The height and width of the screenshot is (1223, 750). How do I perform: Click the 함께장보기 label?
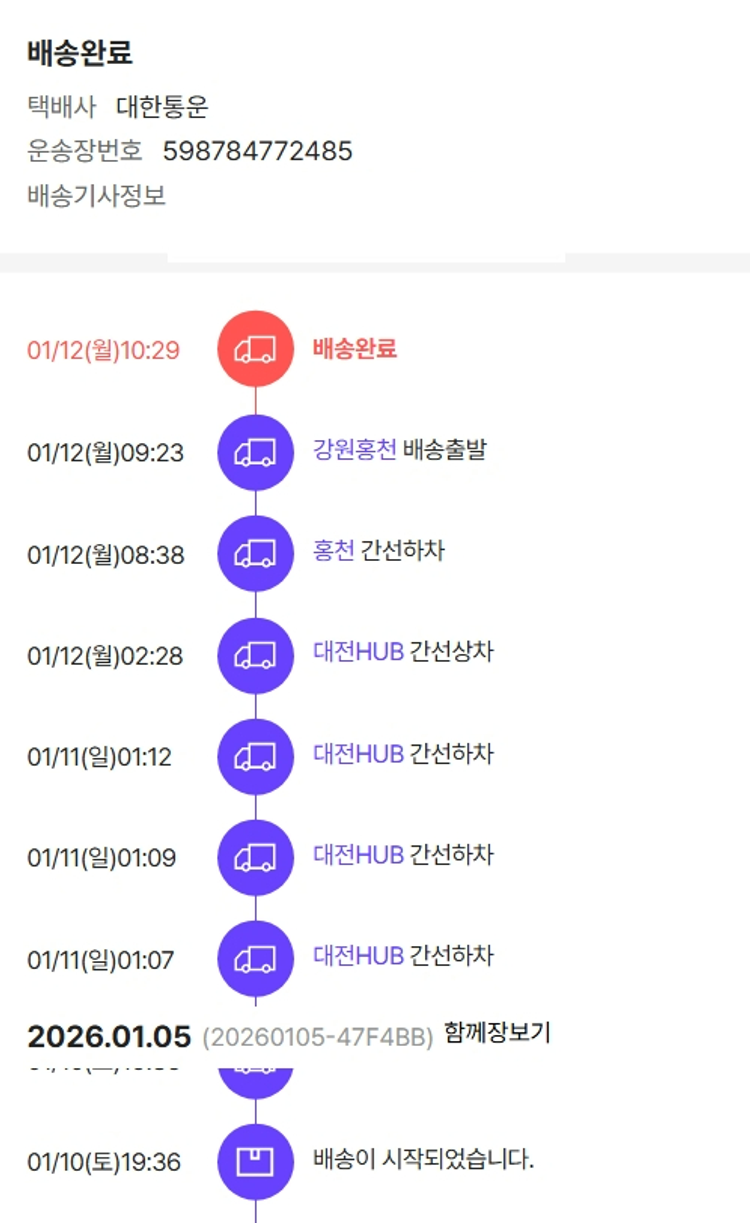[497, 1033]
